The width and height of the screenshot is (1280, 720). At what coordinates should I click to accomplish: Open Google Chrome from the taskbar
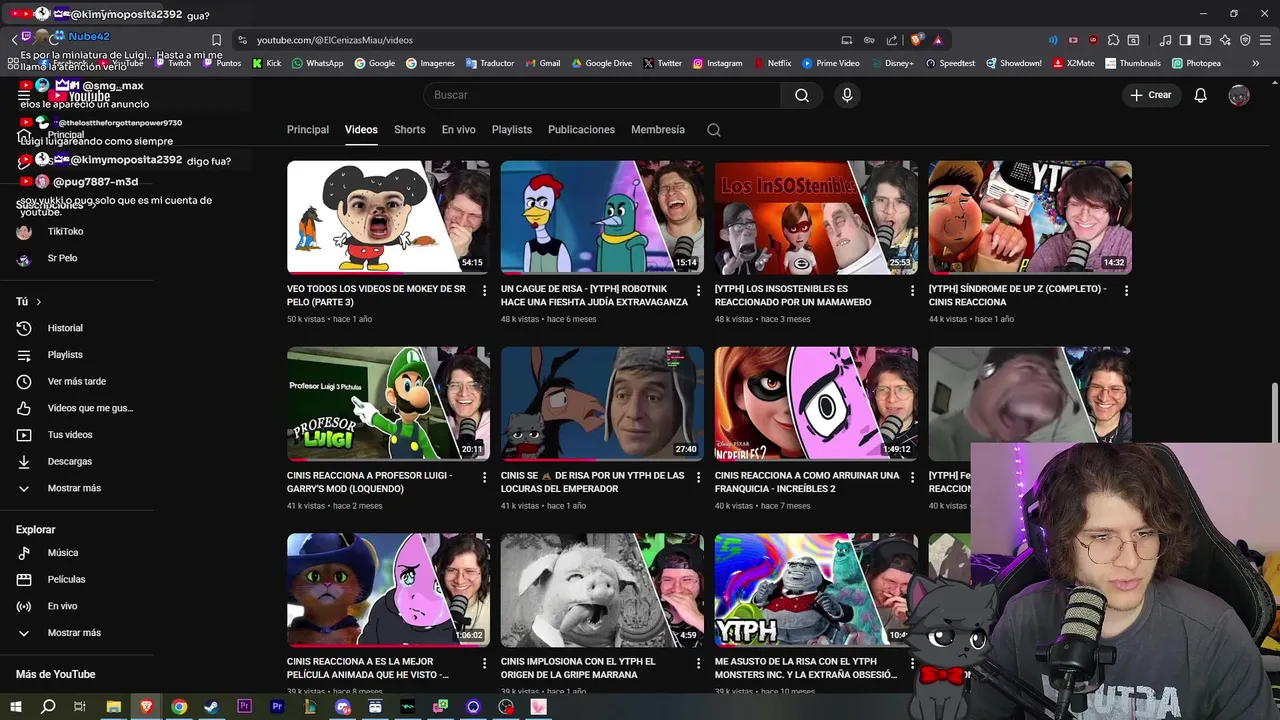click(x=179, y=707)
